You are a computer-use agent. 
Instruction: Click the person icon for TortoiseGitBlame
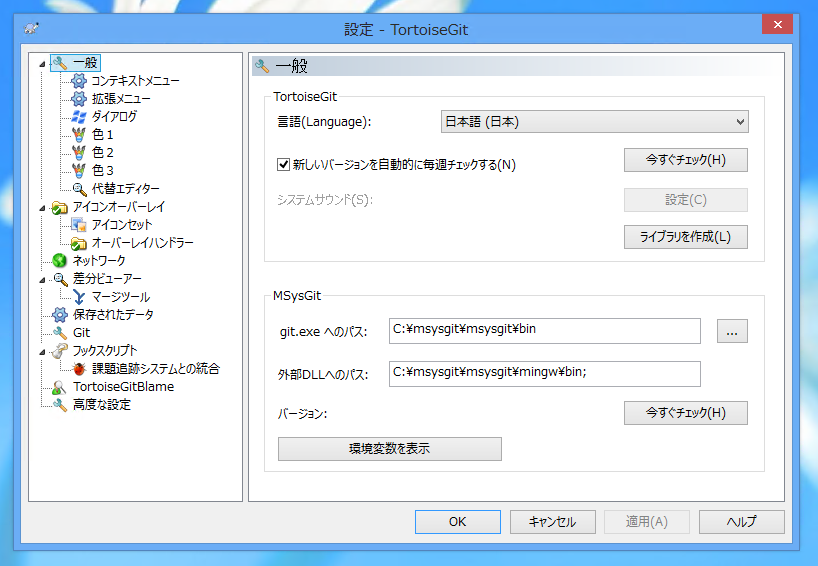(x=59, y=387)
